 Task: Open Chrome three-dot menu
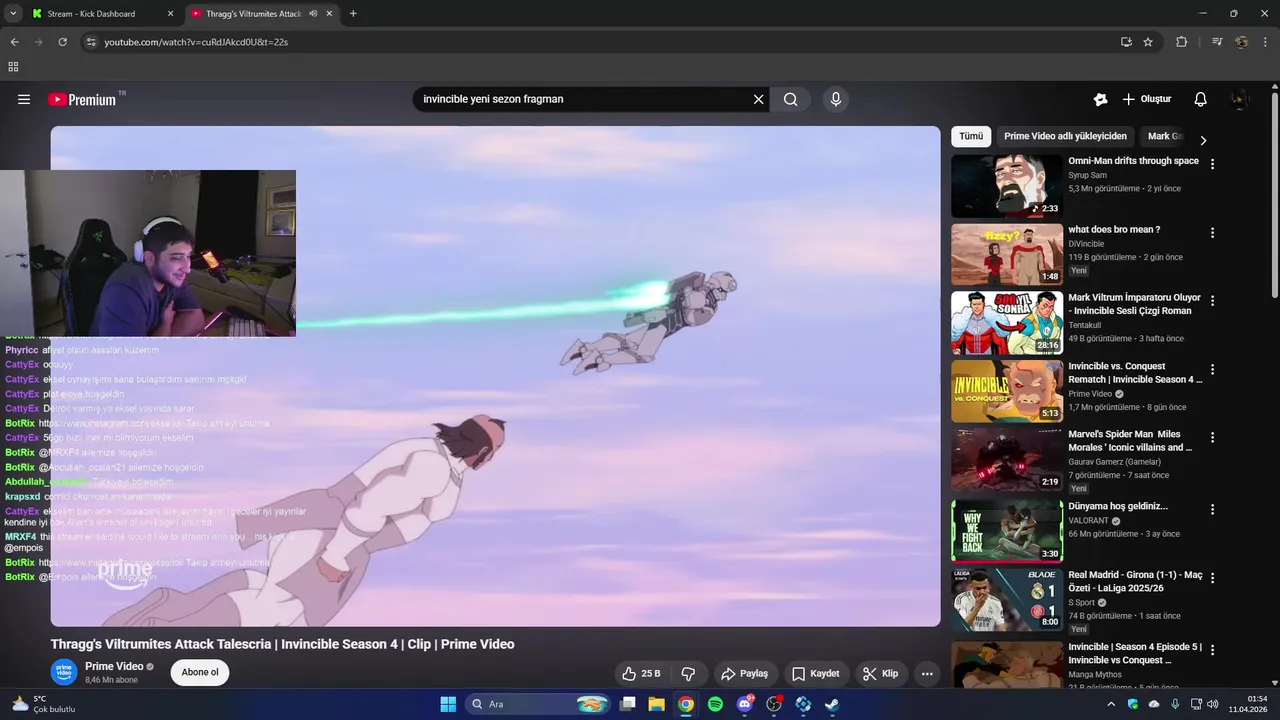(1265, 42)
